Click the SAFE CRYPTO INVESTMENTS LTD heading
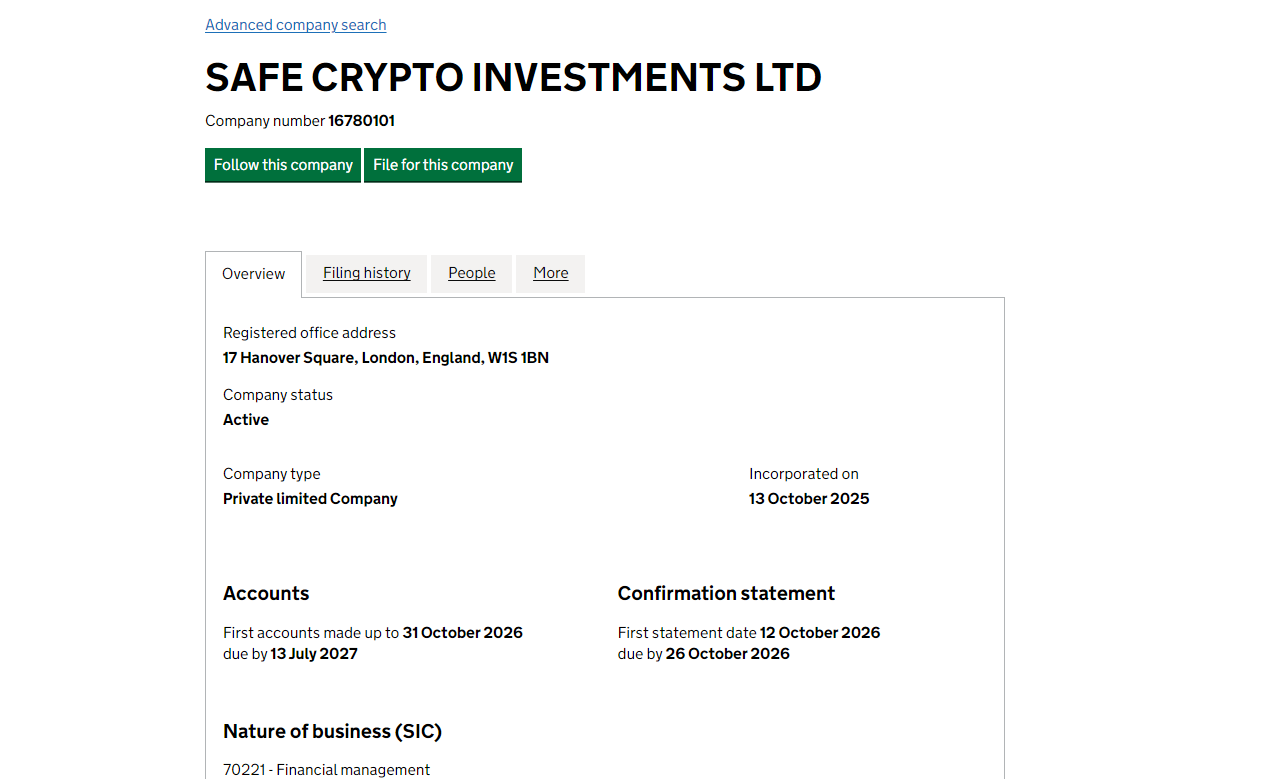The image size is (1279, 779). tap(513, 78)
